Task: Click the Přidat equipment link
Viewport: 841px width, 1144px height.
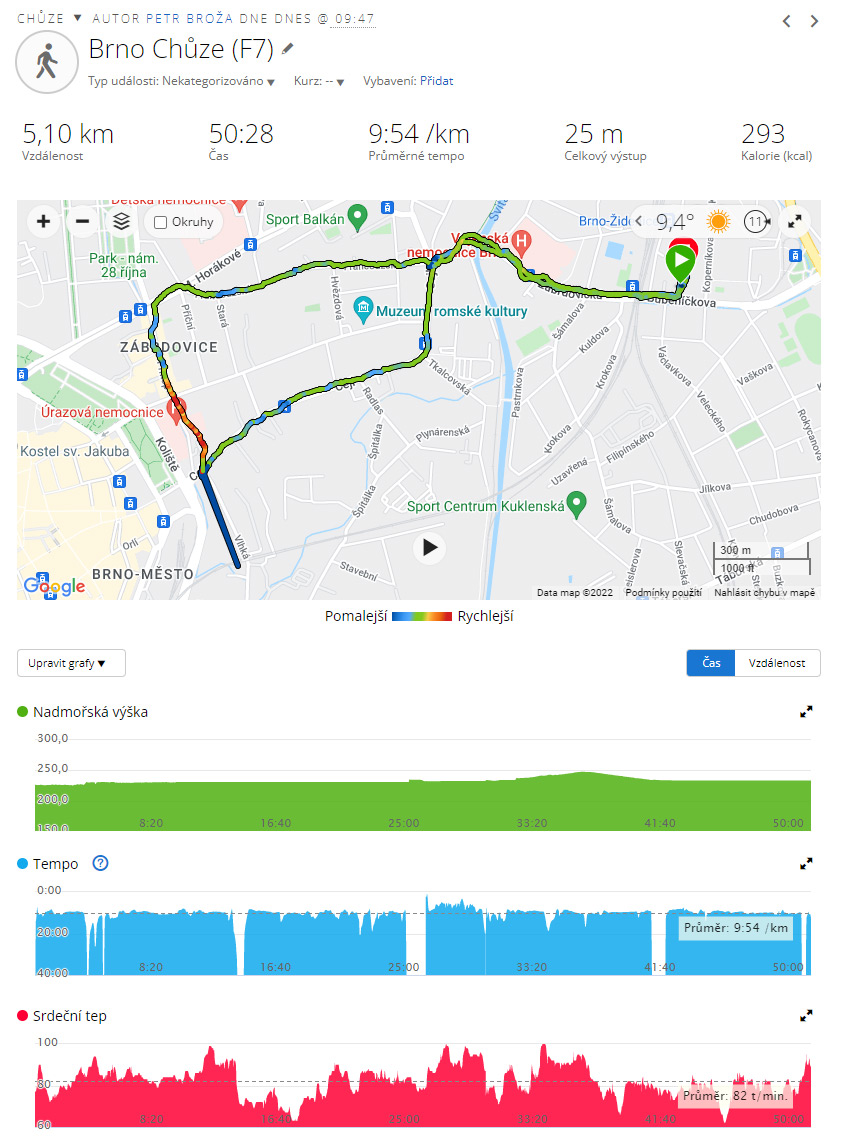Action: point(436,81)
